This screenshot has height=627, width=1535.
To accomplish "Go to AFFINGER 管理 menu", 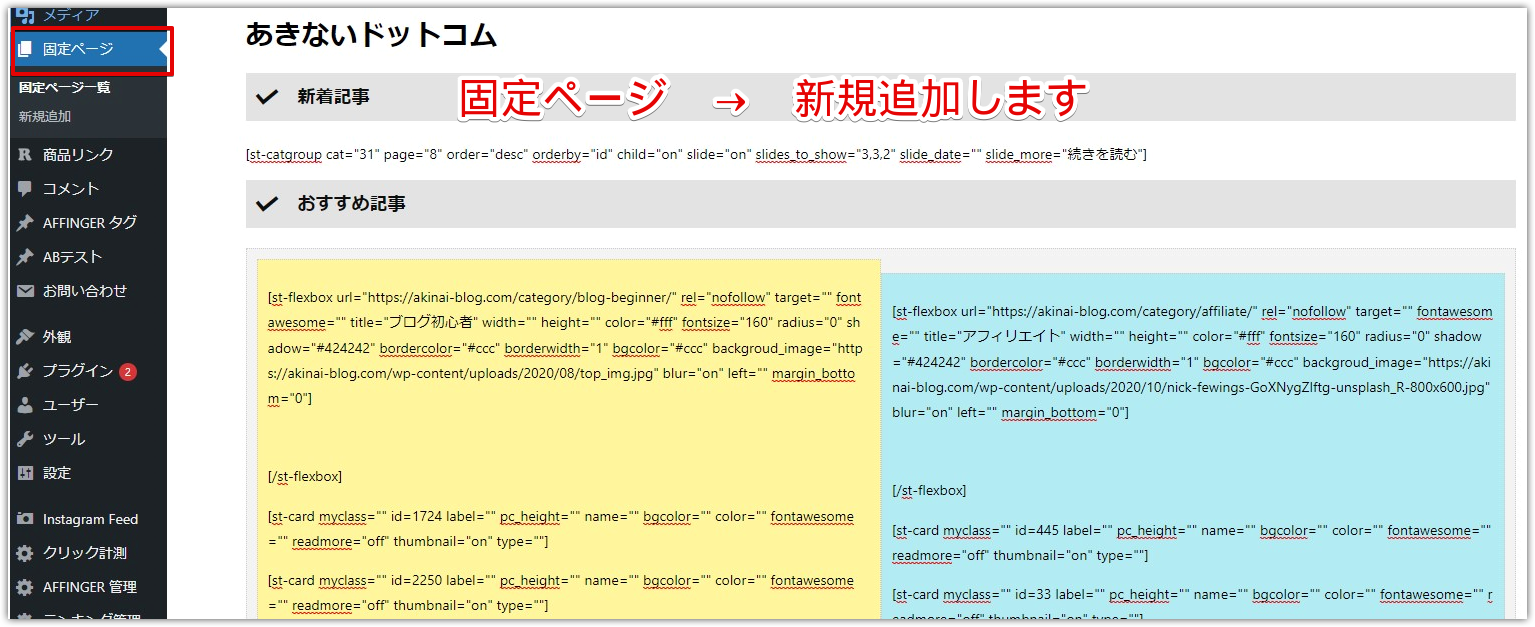I will coord(89,587).
